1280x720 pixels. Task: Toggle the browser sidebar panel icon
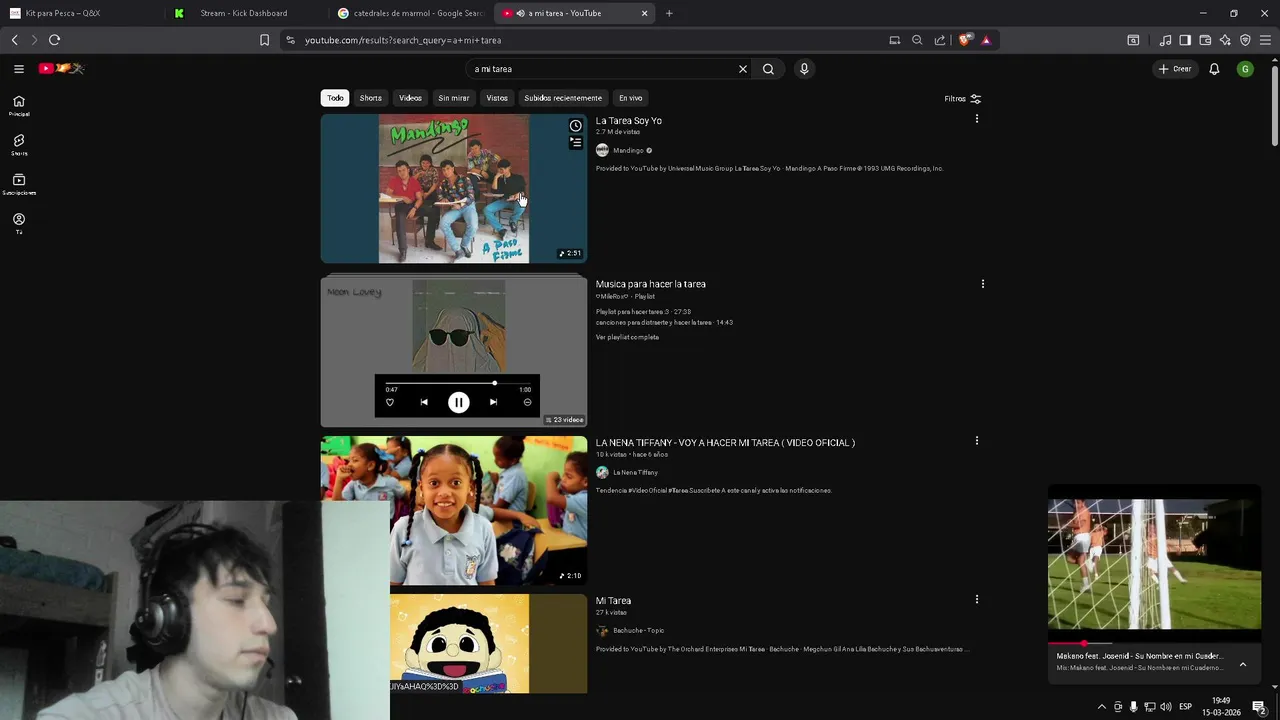(1185, 40)
